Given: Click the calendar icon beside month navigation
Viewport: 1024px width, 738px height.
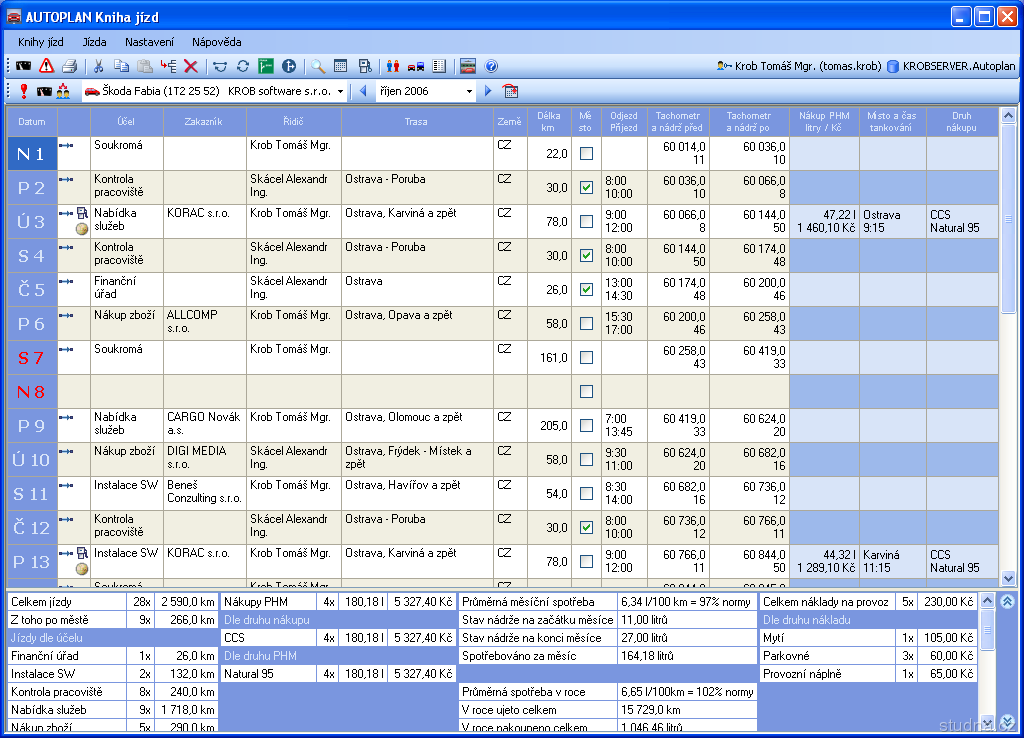Looking at the screenshot, I should click(510, 91).
